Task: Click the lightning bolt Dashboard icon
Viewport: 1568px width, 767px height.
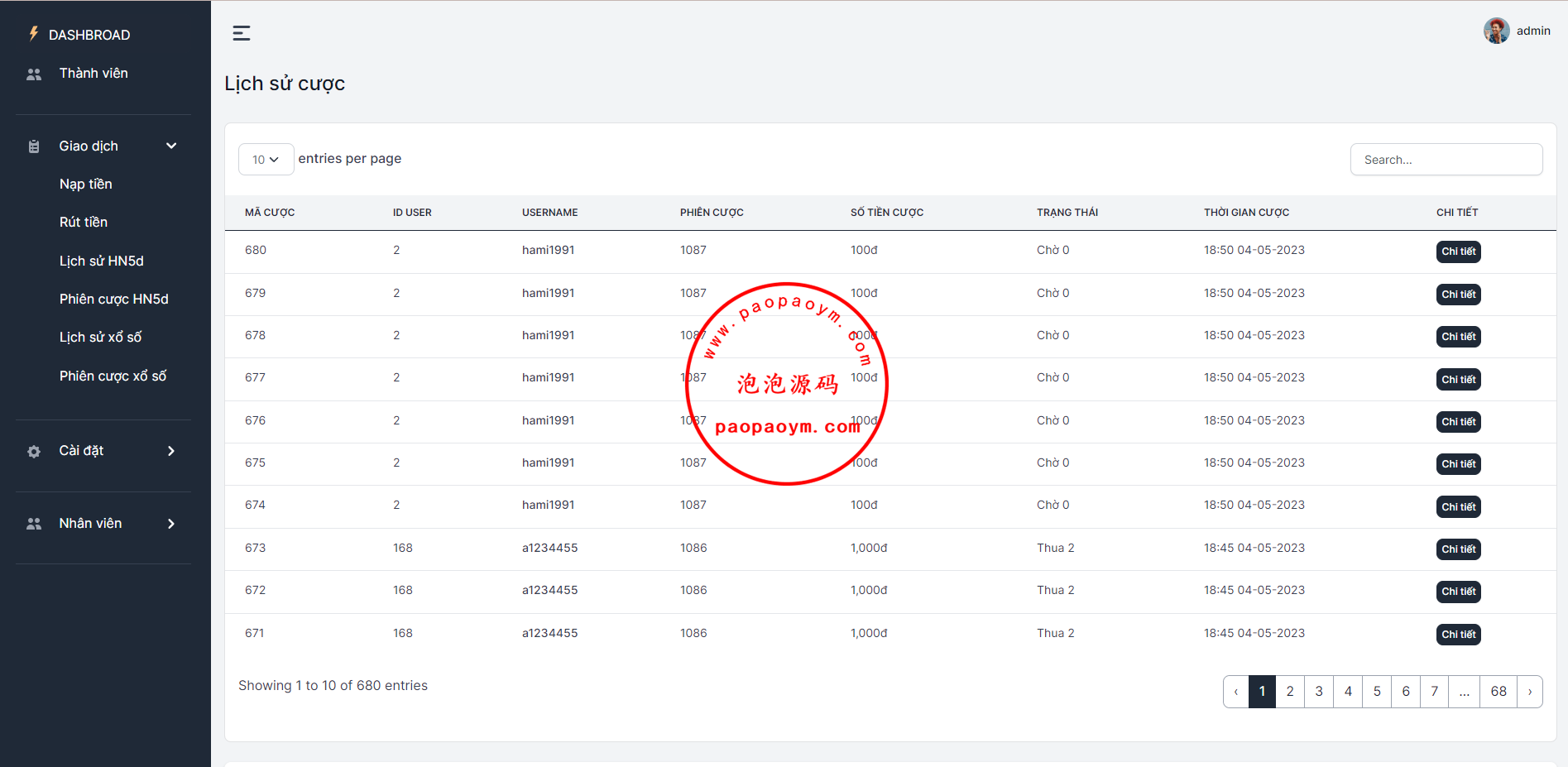Action: pos(34,34)
